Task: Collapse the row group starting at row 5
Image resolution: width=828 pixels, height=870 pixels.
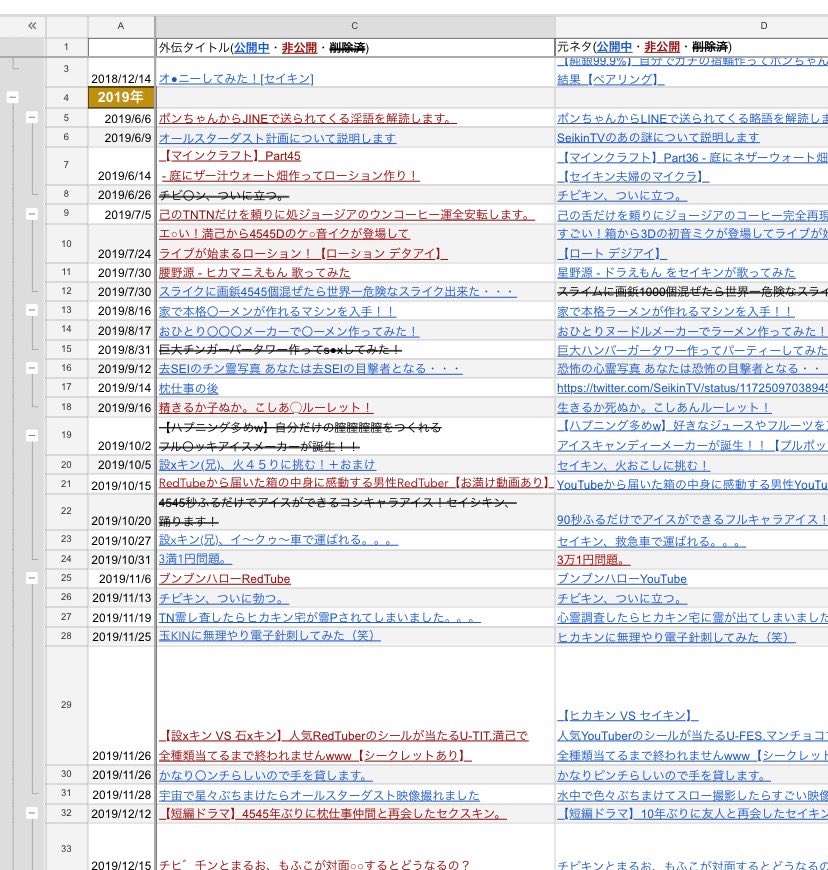Action: (x=32, y=117)
